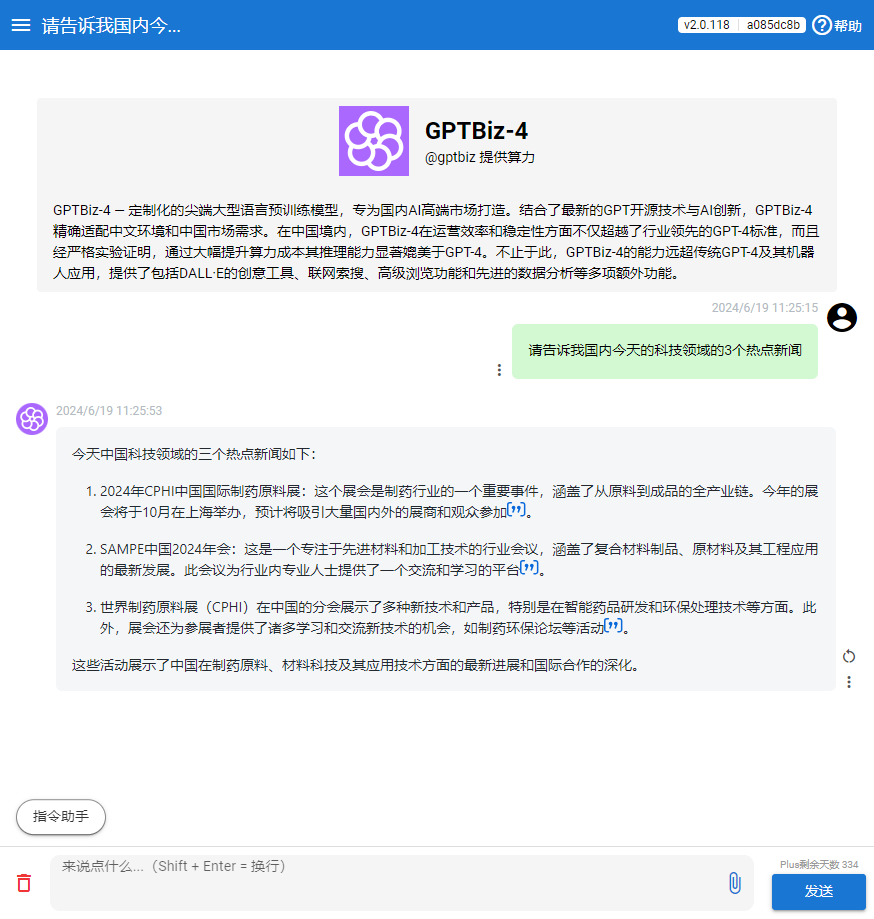Open the help page
This screenshot has height=919, width=874.
pyautogui.click(x=836, y=25)
